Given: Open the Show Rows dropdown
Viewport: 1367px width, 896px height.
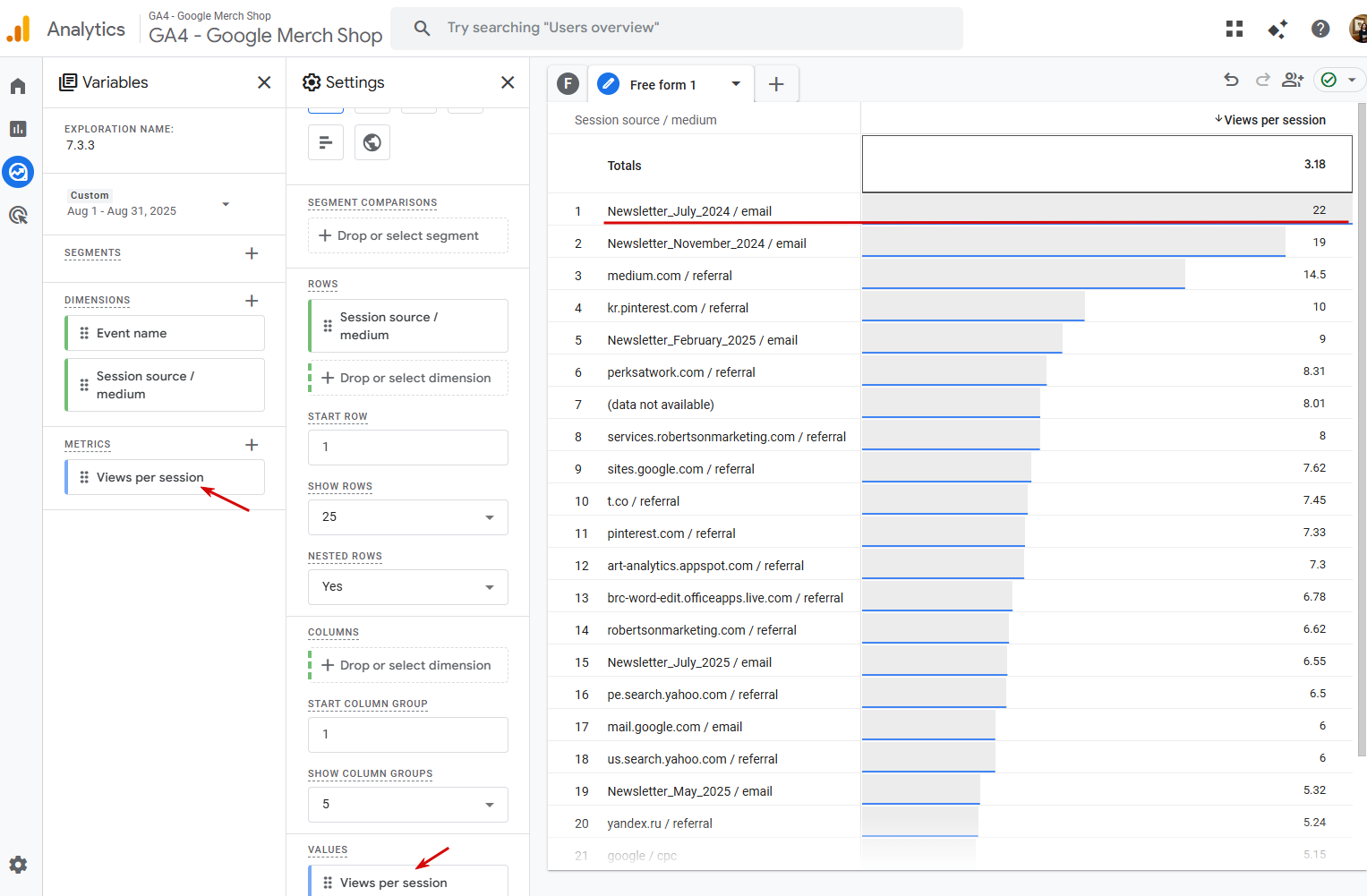Looking at the screenshot, I should (x=408, y=517).
